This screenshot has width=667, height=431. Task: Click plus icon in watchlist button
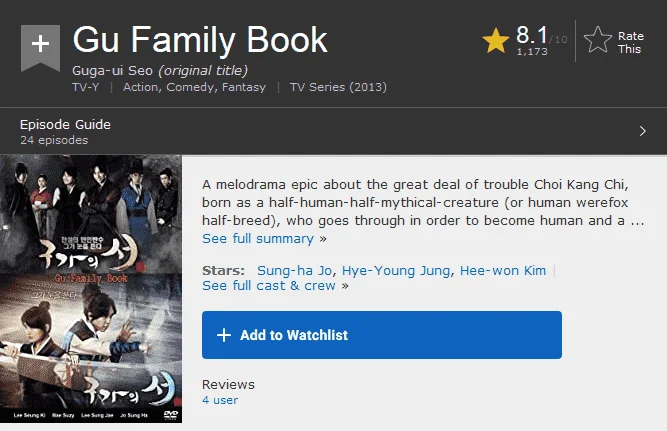pyautogui.click(x=224, y=335)
